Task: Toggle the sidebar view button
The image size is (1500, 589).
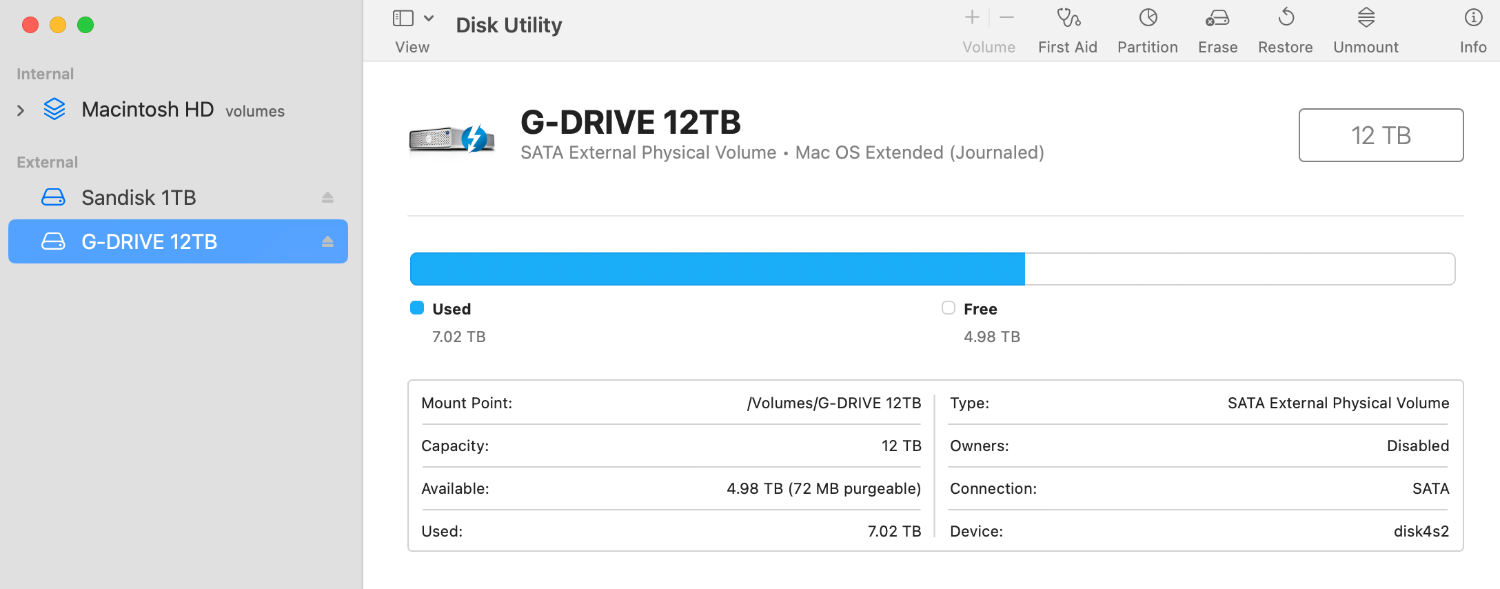Action: [x=403, y=18]
